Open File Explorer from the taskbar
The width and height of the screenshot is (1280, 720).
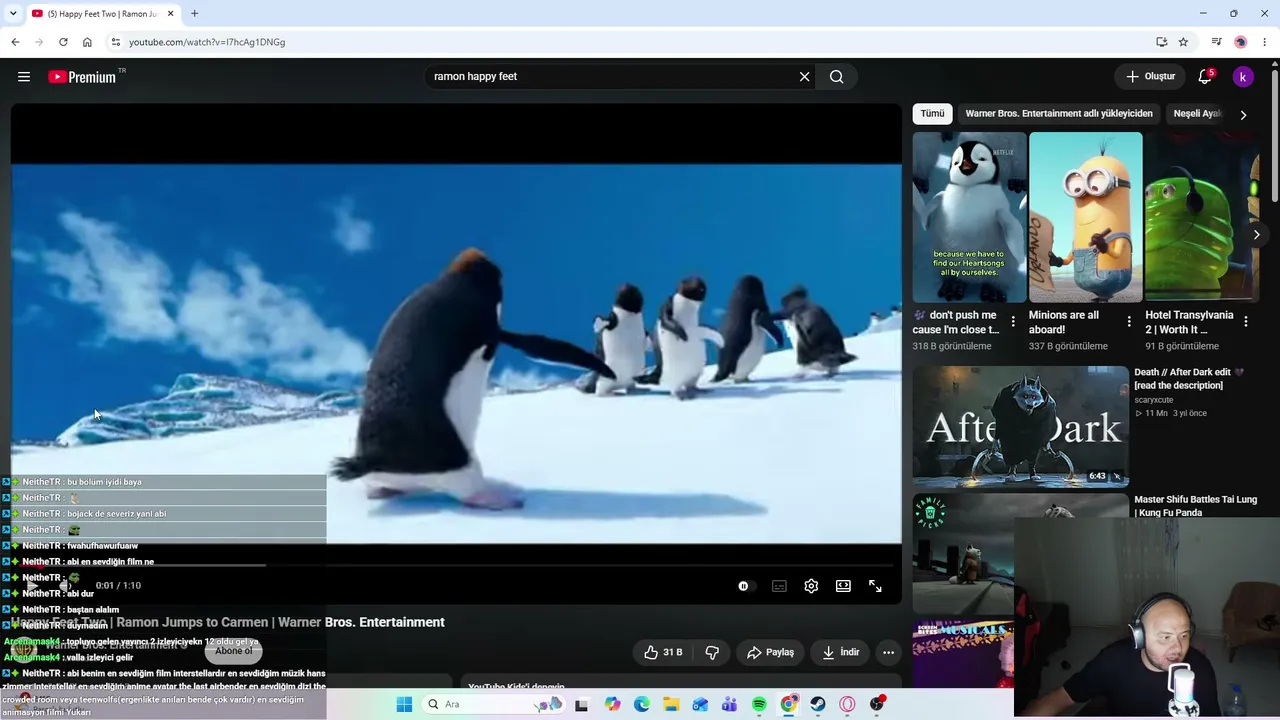click(x=671, y=704)
